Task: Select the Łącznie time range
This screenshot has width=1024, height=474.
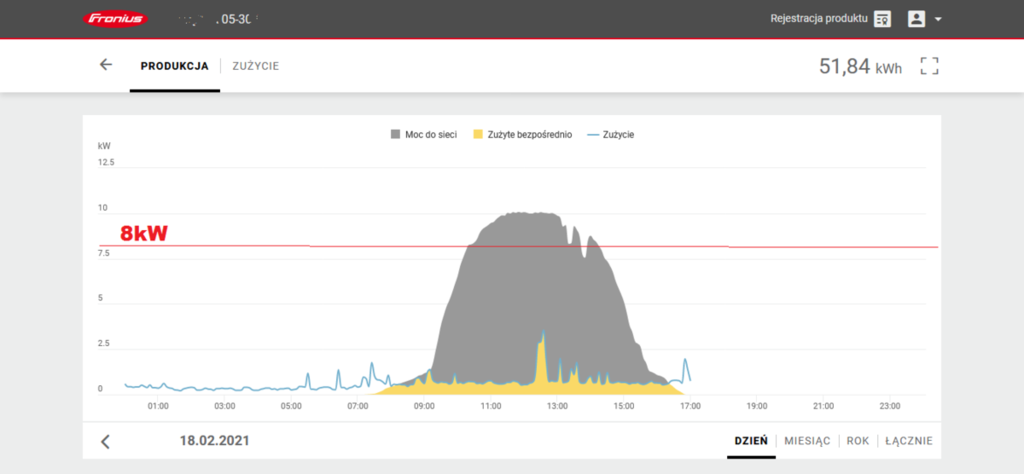Action: pos(910,441)
